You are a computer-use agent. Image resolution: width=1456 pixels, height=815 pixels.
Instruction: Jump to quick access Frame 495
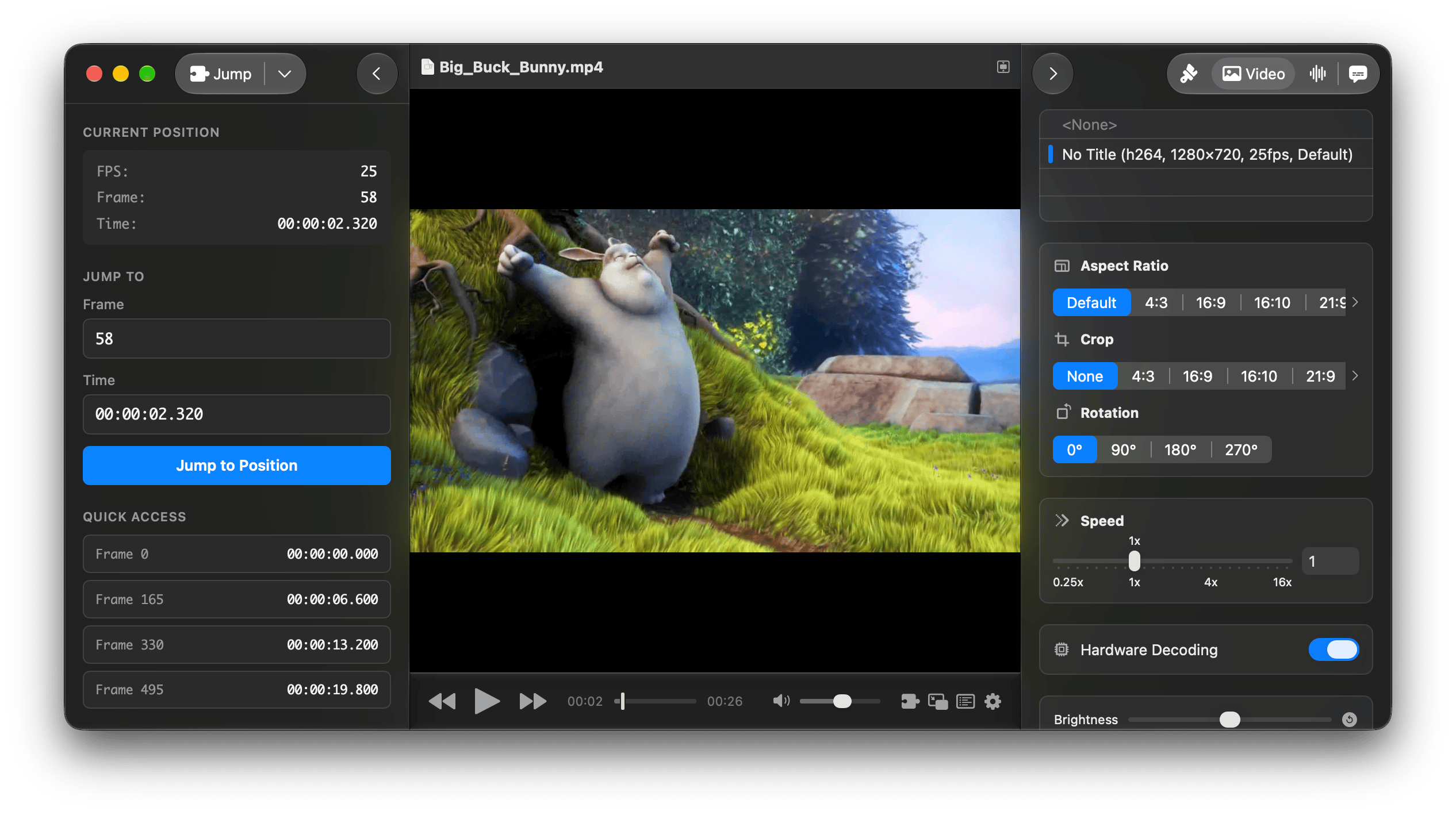point(236,689)
